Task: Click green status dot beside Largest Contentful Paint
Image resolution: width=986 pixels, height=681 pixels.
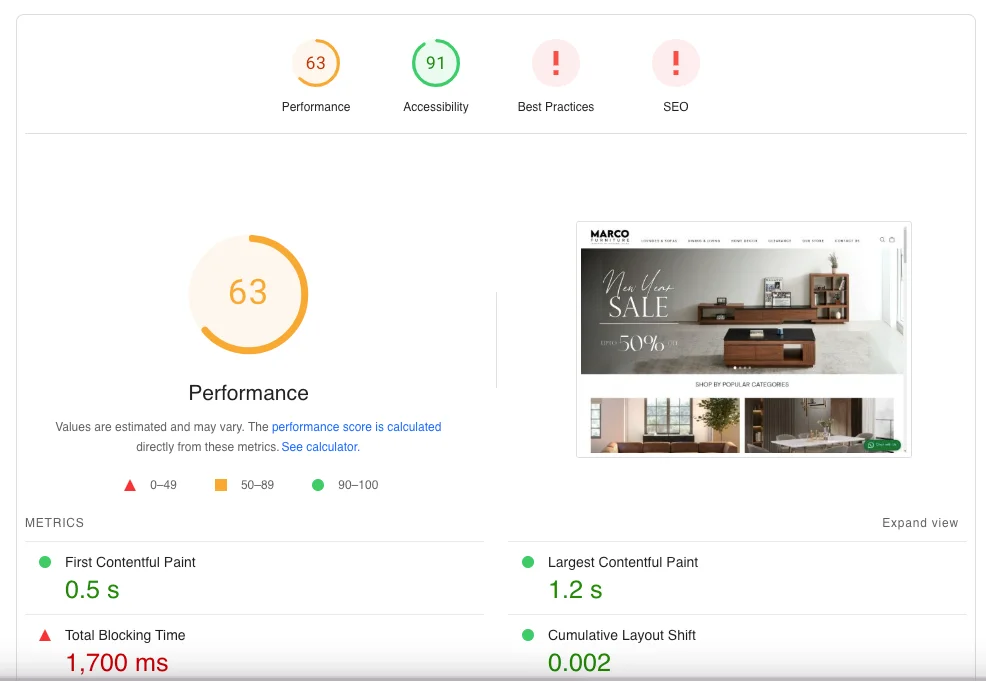Action: point(528,562)
